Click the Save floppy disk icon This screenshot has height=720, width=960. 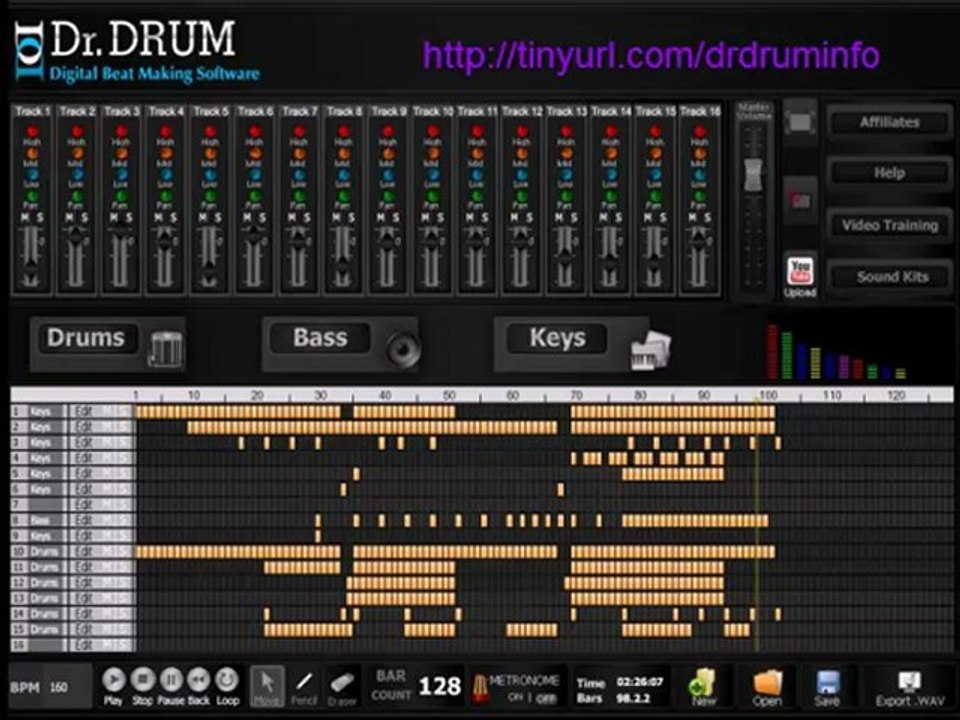tap(827, 681)
